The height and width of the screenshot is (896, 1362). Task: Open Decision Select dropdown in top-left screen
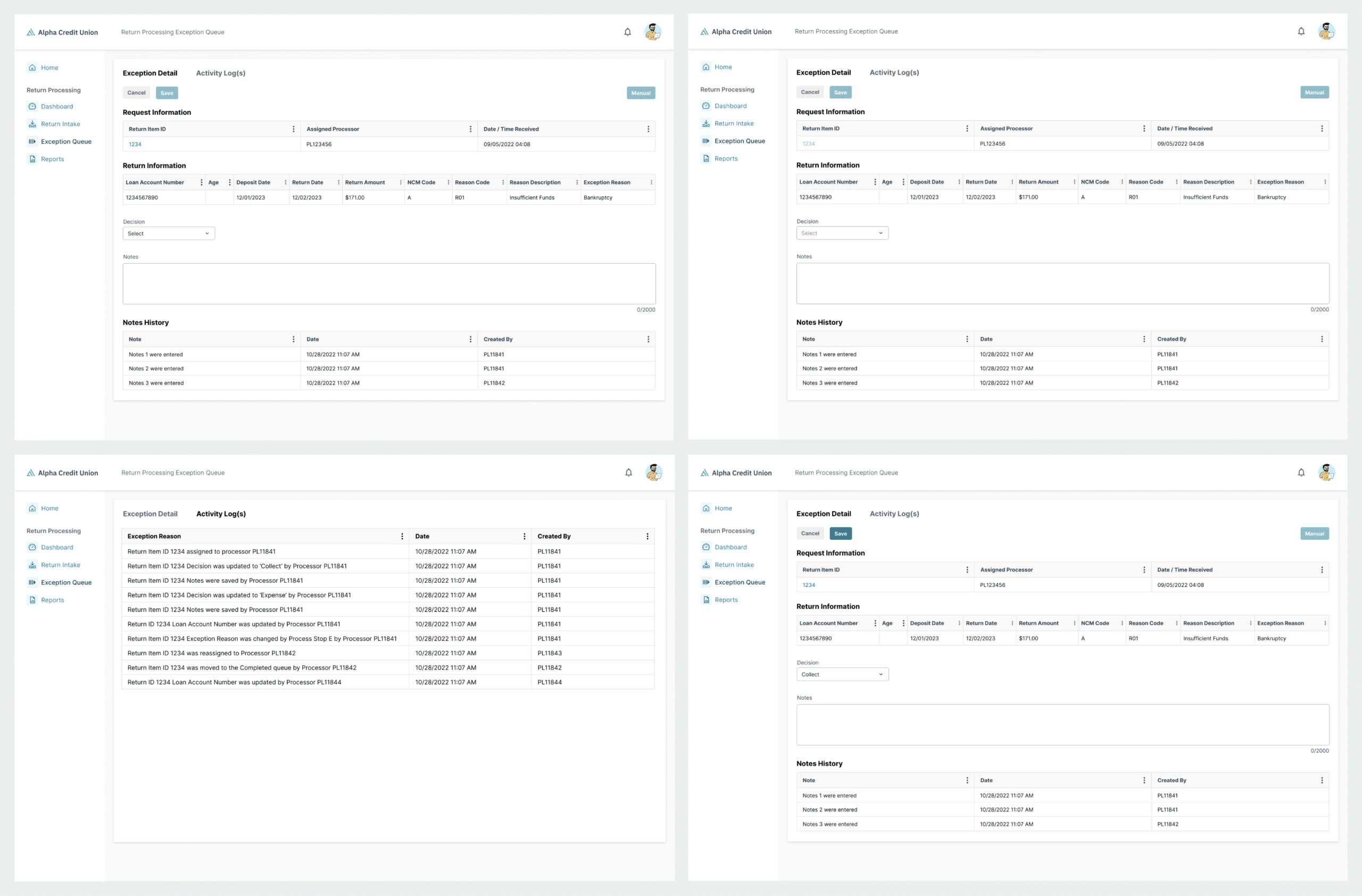coord(169,233)
